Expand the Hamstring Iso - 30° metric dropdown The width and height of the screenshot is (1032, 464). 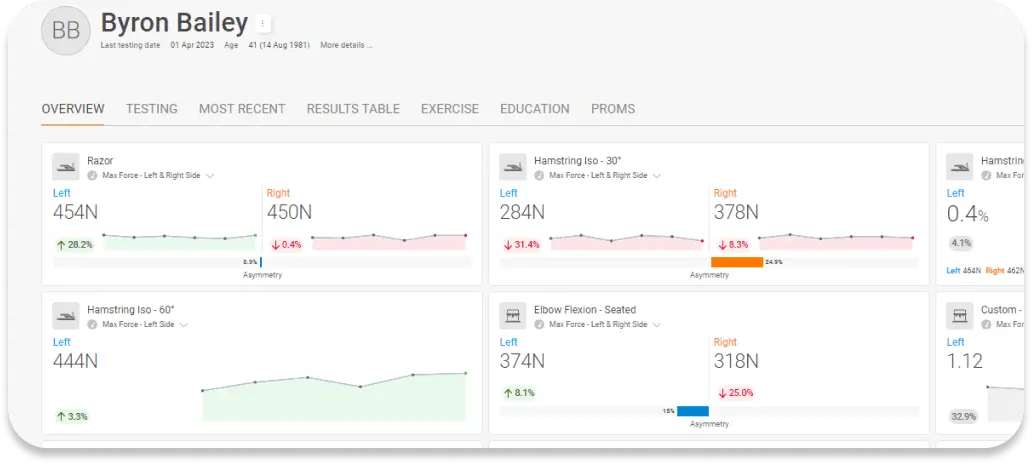657,176
